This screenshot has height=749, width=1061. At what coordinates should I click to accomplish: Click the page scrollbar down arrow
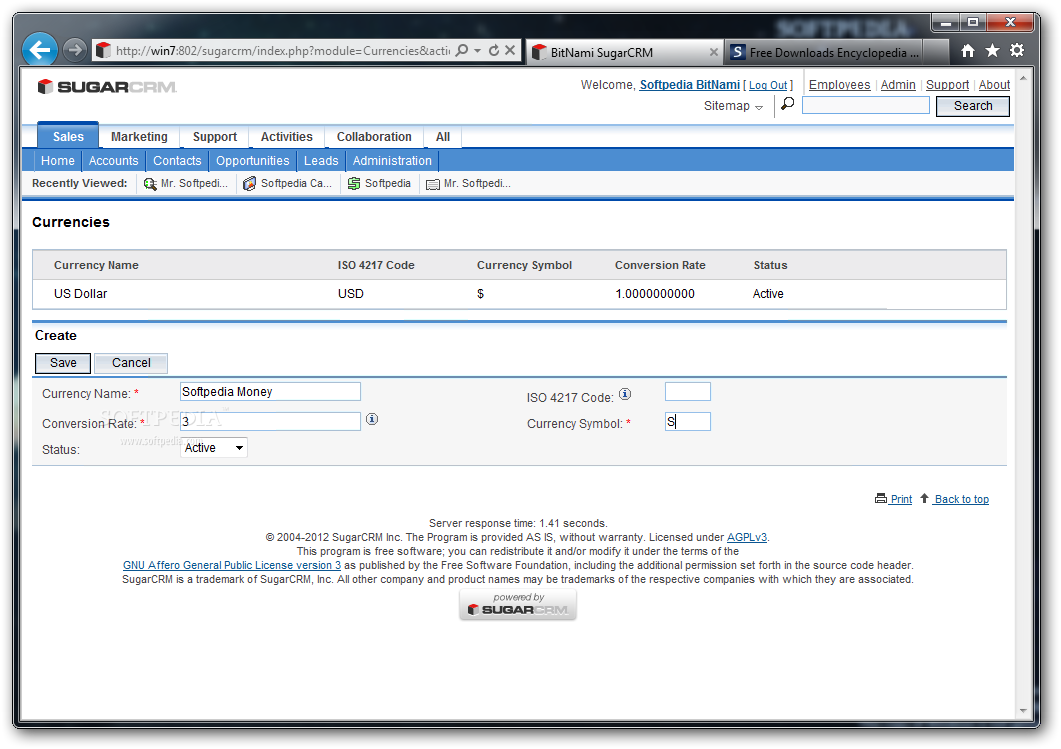tap(1023, 710)
